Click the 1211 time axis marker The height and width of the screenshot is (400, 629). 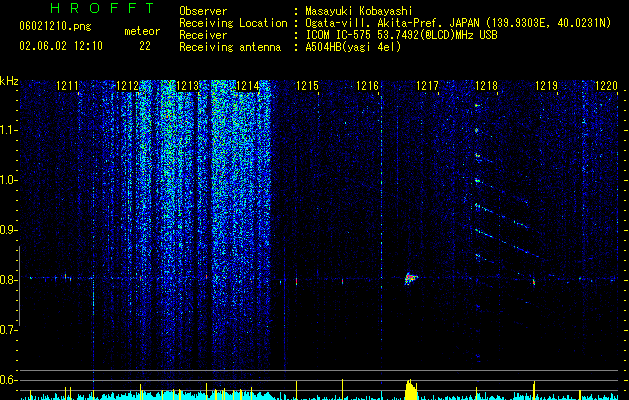point(67,85)
